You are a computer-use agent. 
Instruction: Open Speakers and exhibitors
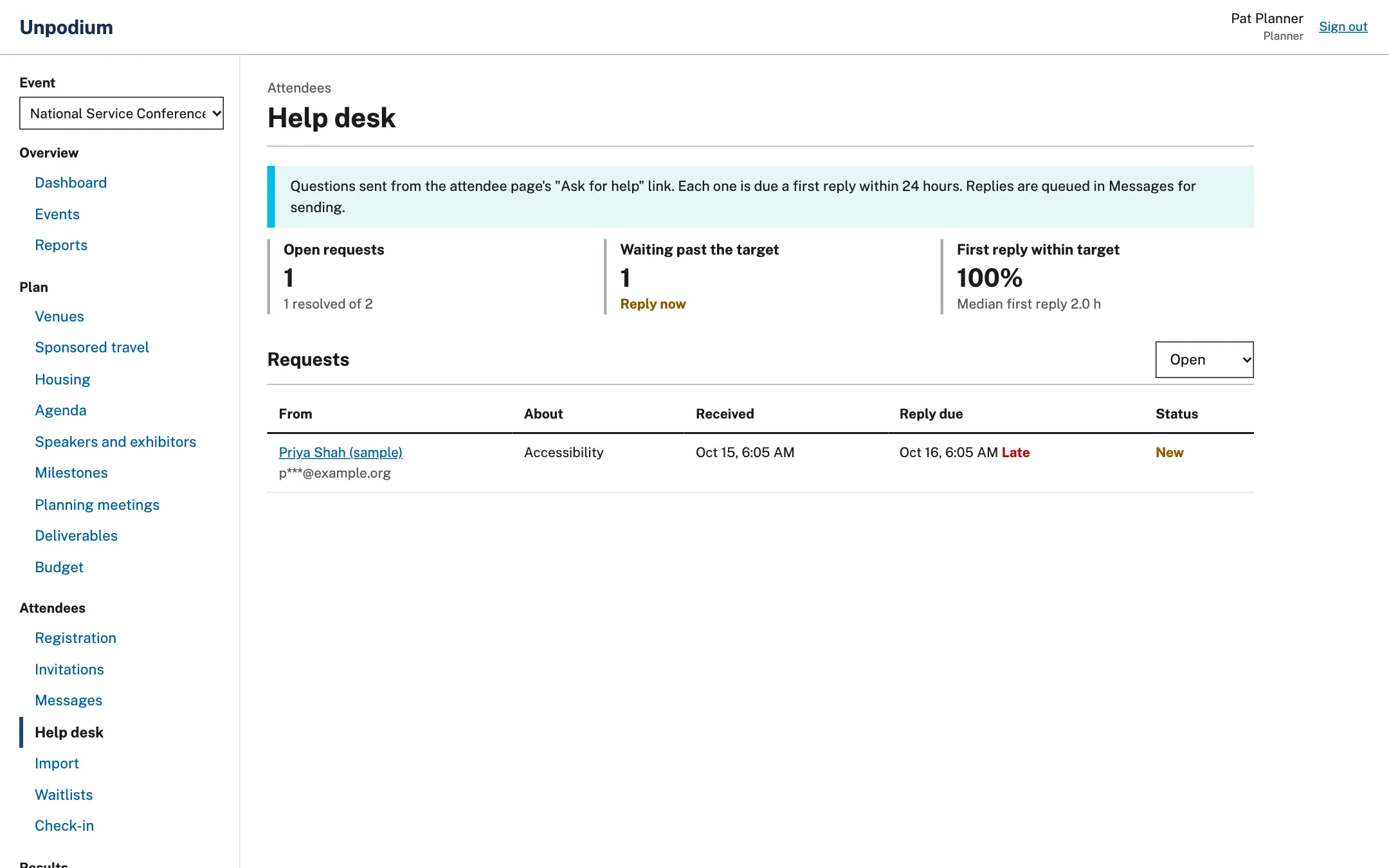[116, 442]
